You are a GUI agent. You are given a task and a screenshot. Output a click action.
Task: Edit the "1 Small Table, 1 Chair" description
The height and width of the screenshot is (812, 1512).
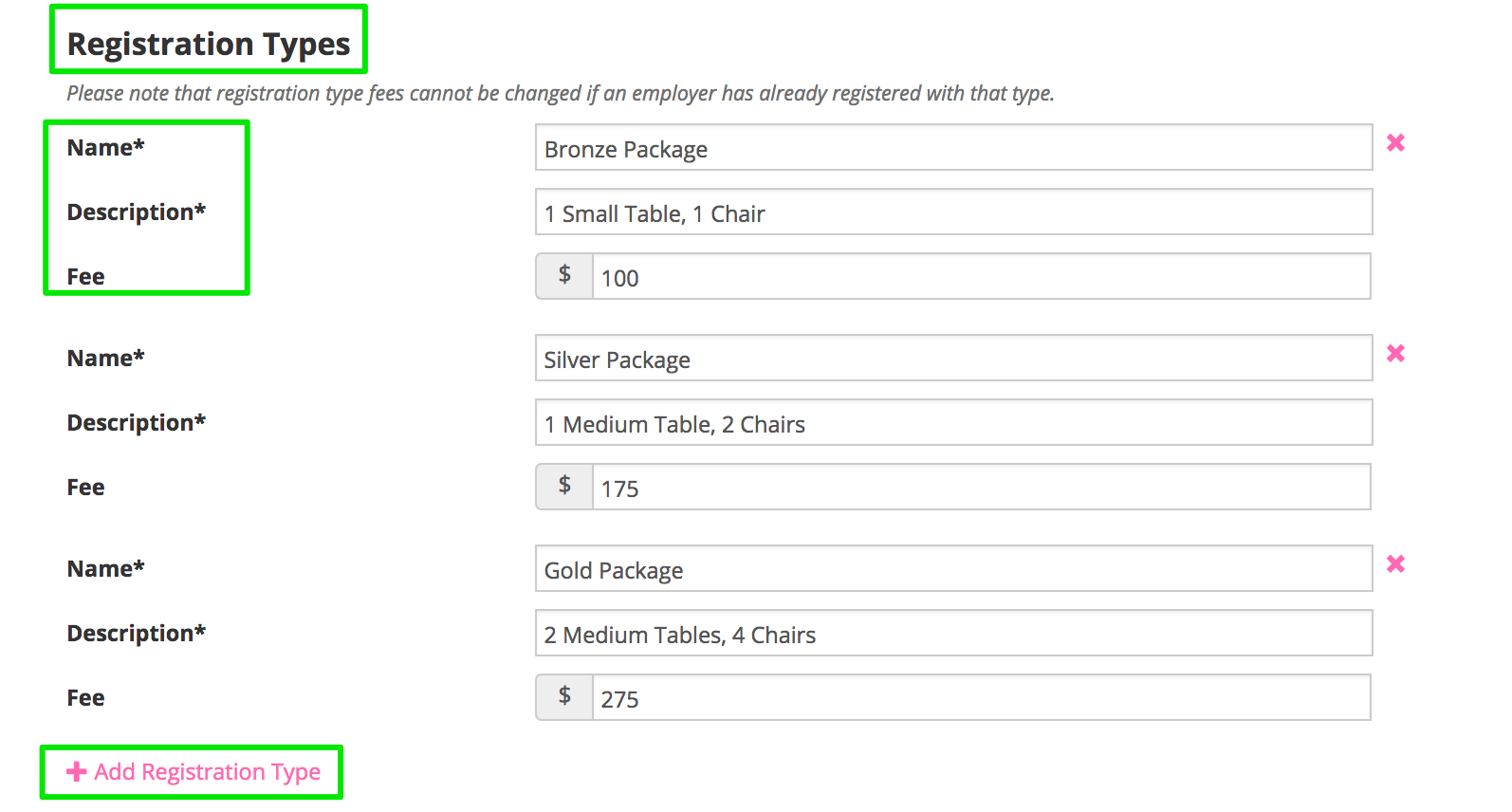coord(953,212)
